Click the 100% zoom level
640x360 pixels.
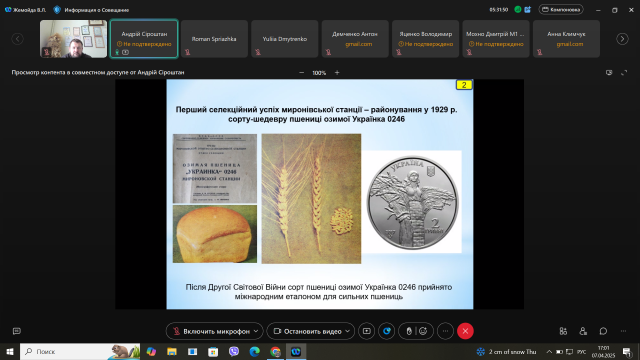point(319,73)
